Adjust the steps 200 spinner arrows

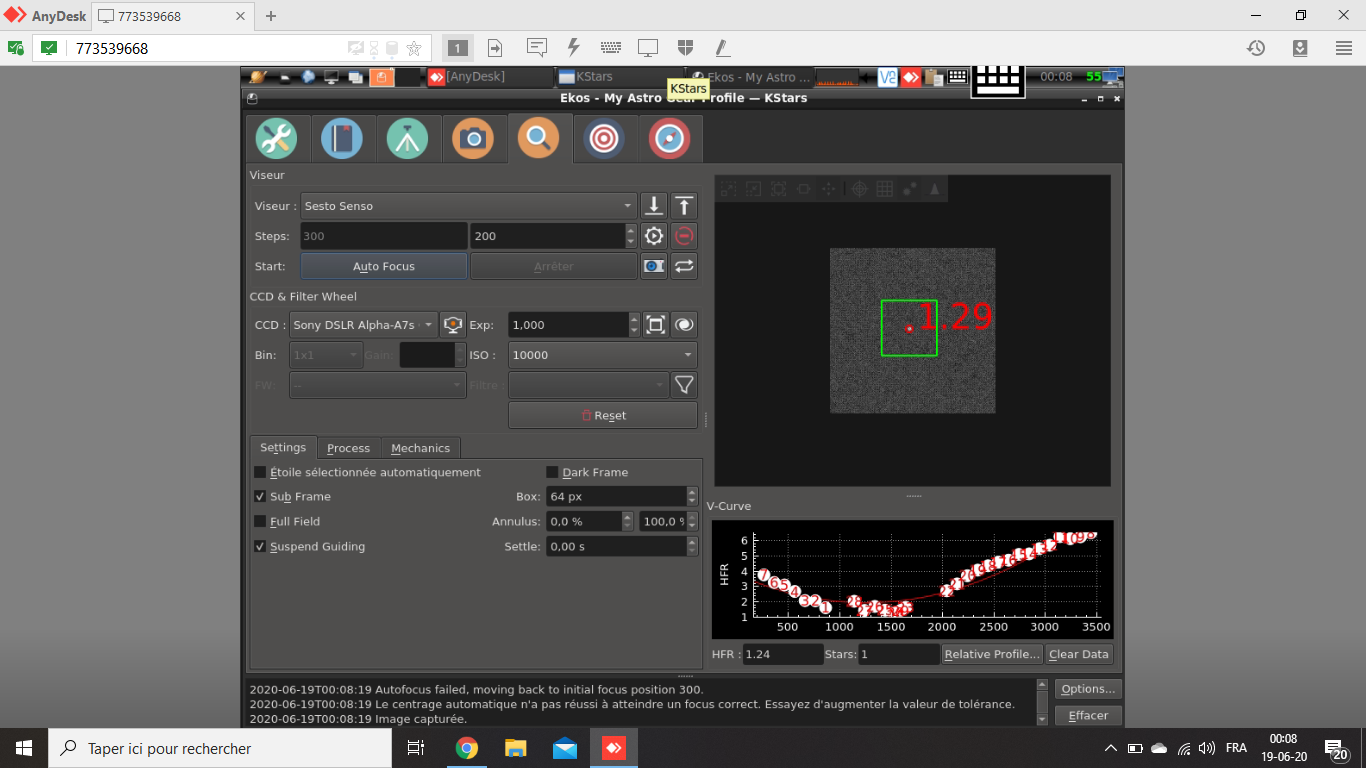[x=630, y=236]
